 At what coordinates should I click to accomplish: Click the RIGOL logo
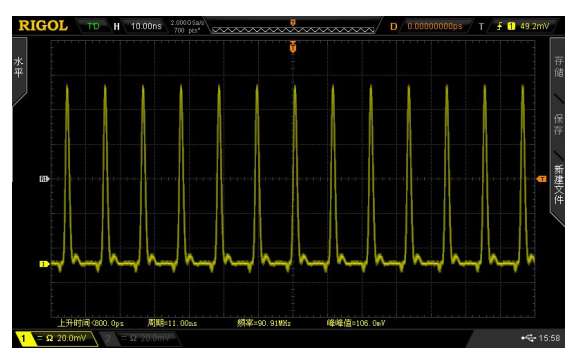[43, 26]
